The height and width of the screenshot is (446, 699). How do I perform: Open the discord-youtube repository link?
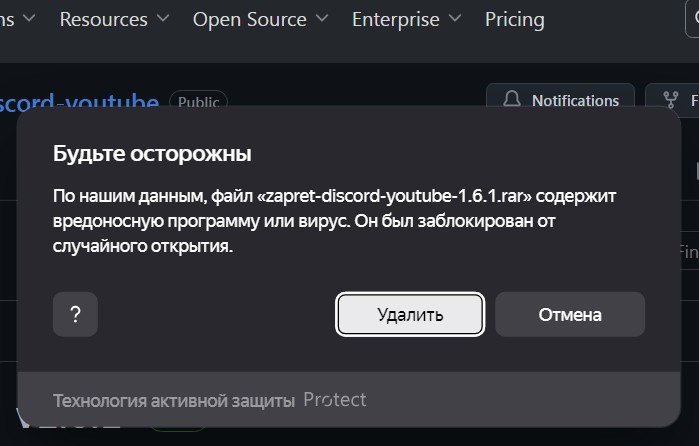pyautogui.click(x=79, y=100)
